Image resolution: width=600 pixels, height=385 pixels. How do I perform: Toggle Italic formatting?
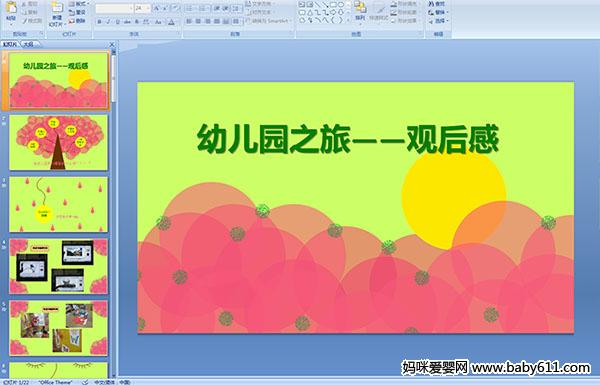coord(108,22)
